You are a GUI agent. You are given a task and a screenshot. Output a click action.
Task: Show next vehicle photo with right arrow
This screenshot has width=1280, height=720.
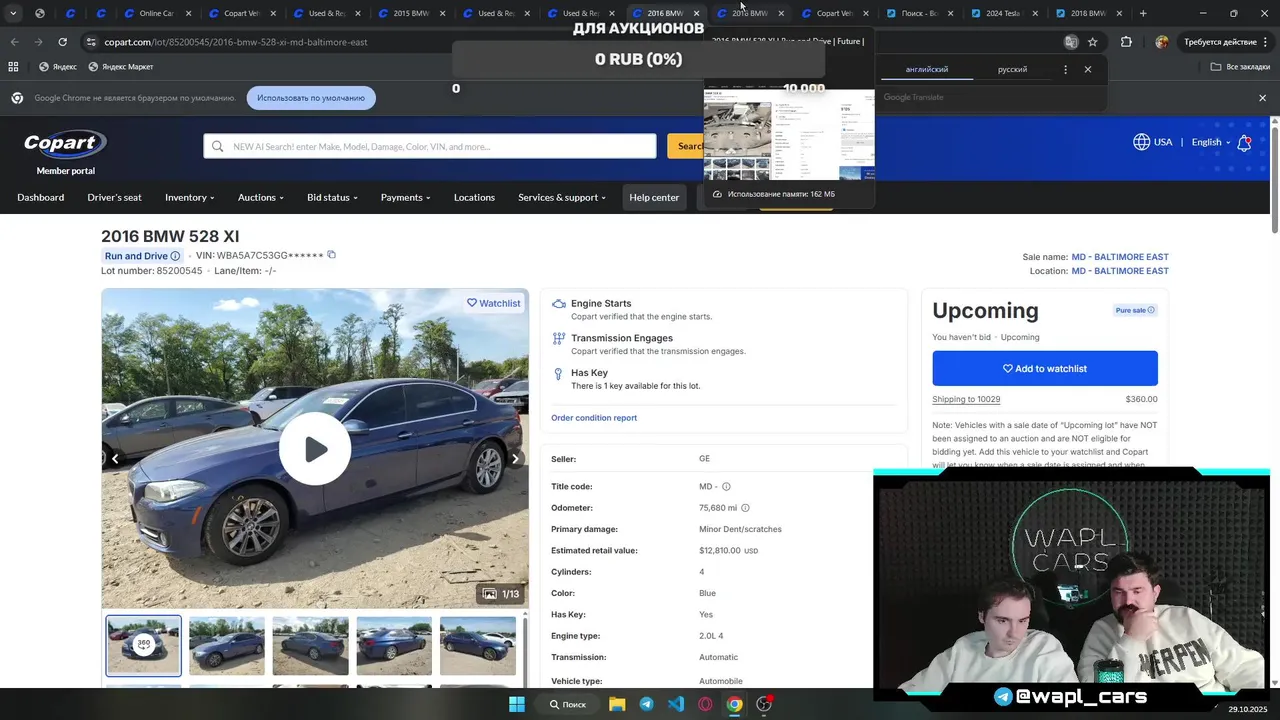click(x=515, y=459)
